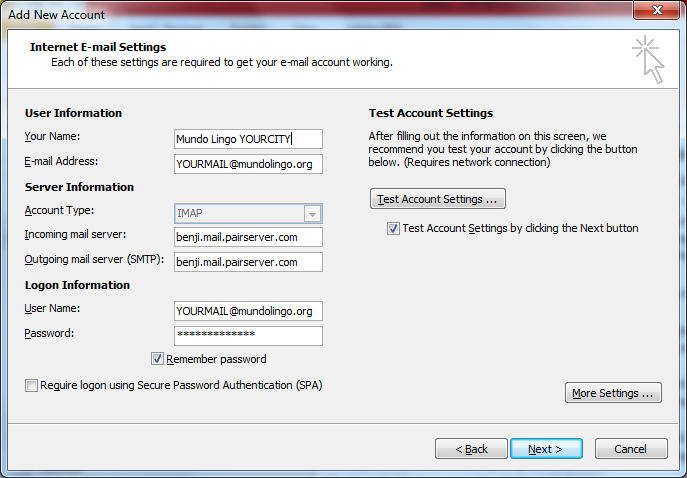Select the Incoming mail server field
Screen dimensions: 687x478
248,237
